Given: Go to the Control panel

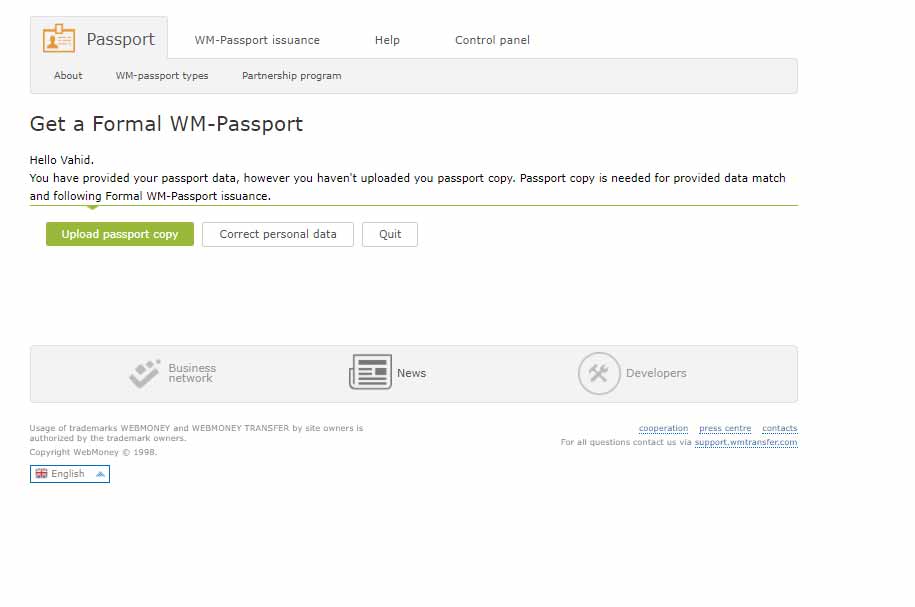Looking at the screenshot, I should [x=493, y=40].
